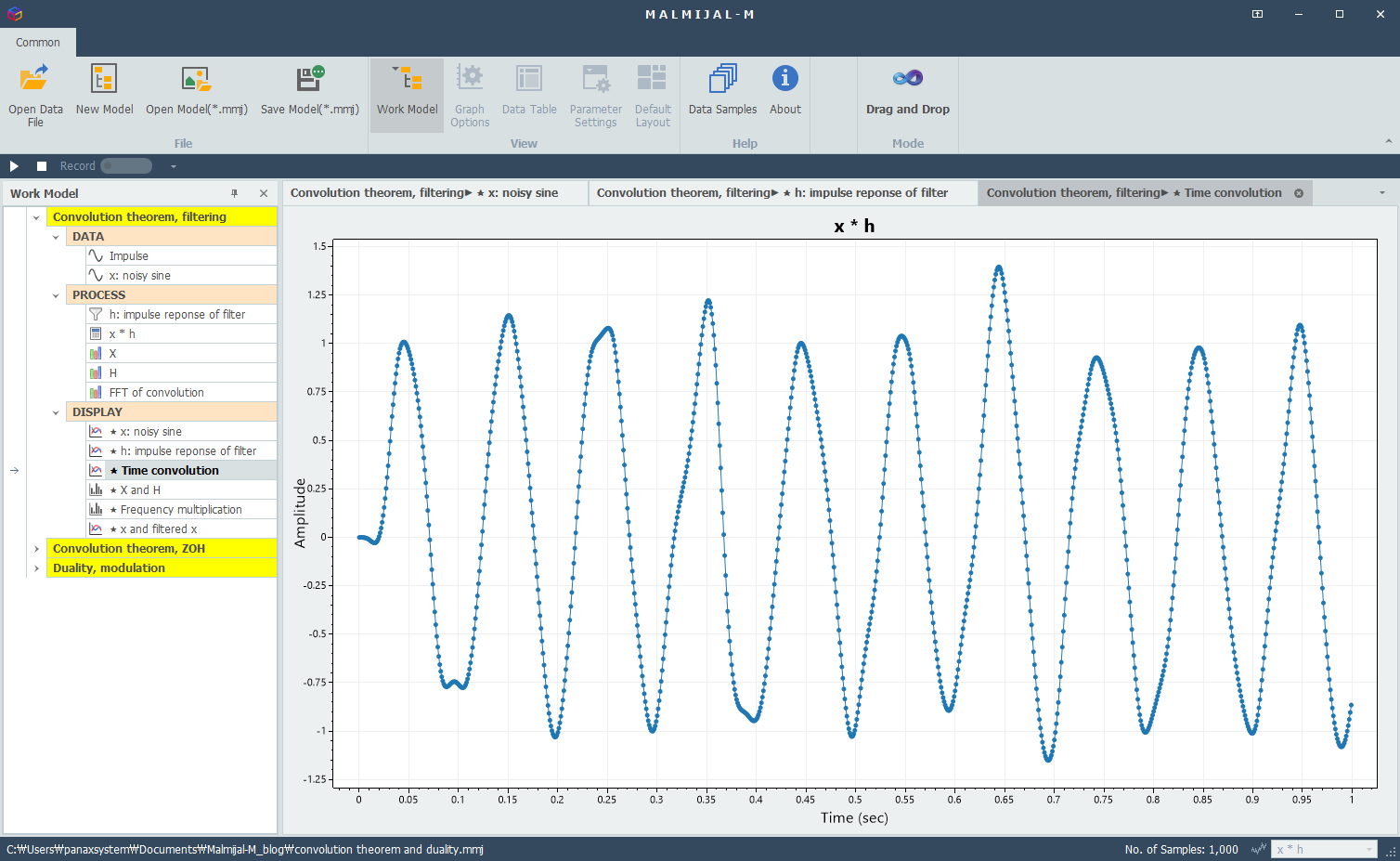Click histogram icon beside X and H
The height and width of the screenshot is (861, 1400).
tap(96, 489)
